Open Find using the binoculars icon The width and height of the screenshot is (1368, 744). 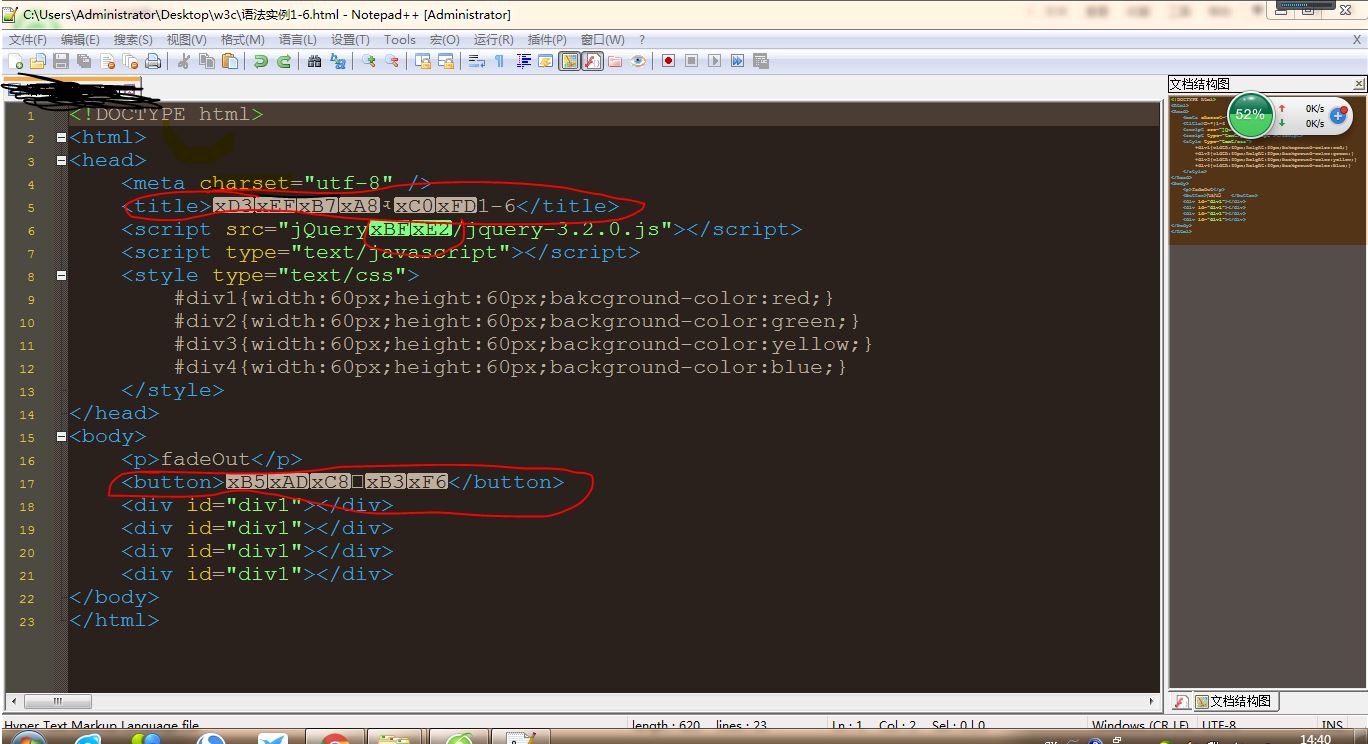pyautogui.click(x=315, y=61)
